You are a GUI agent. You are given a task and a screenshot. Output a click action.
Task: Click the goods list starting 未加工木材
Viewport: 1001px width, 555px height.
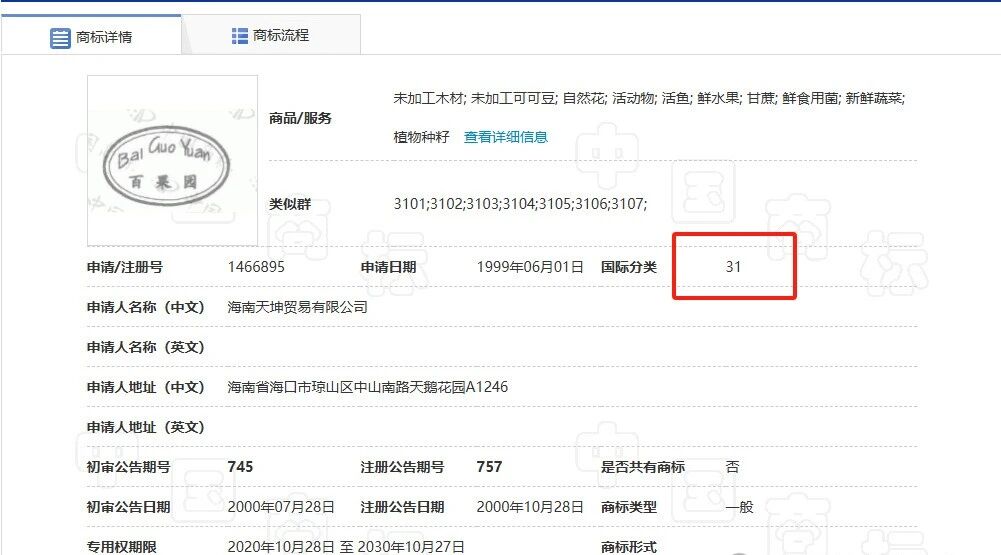(x=649, y=118)
